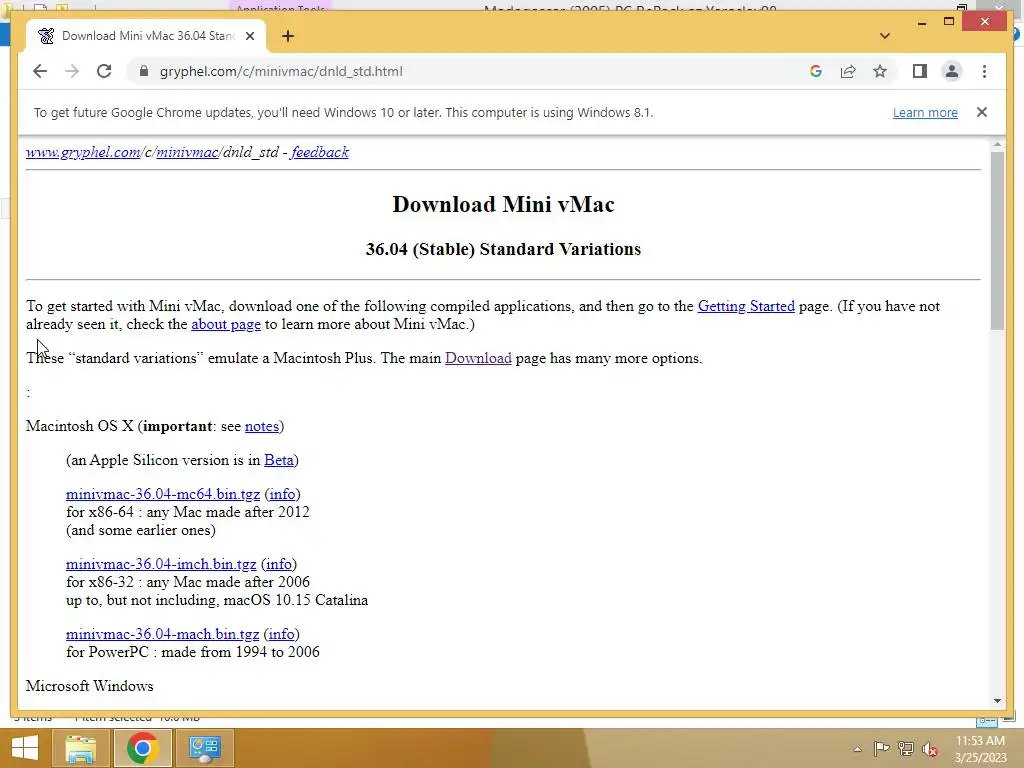This screenshot has height=768, width=1024.
Task: Bookmark this page with the star
Action: click(880, 71)
